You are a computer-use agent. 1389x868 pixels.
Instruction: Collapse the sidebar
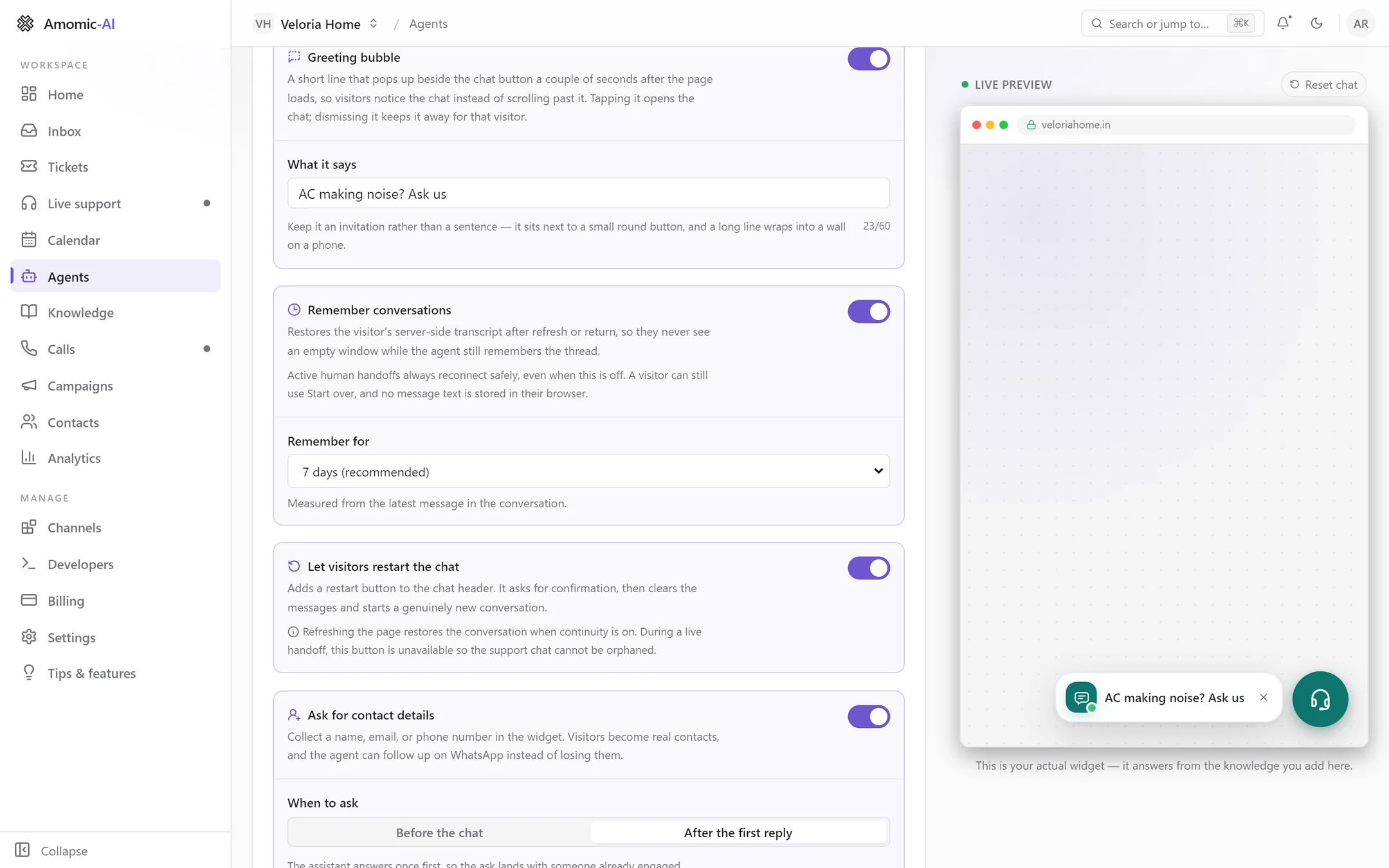click(x=51, y=850)
